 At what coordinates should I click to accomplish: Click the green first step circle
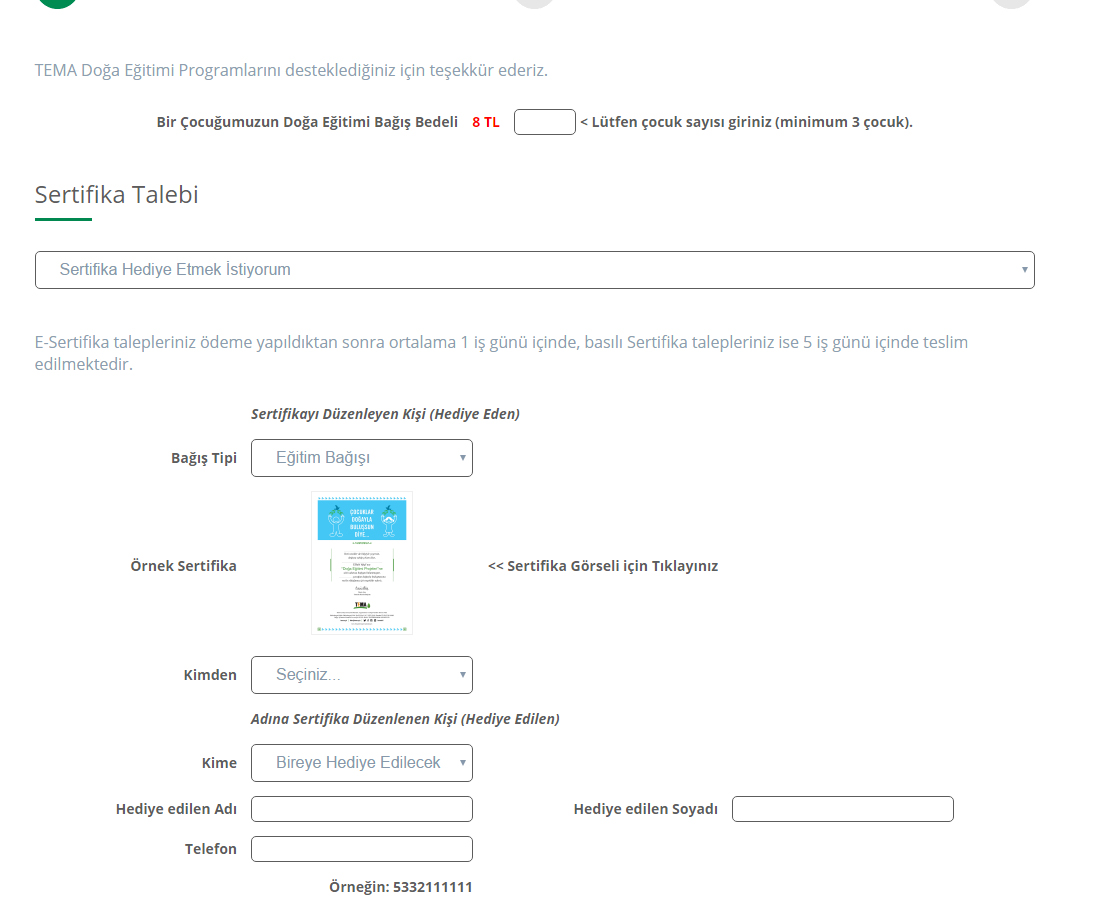coord(58,3)
